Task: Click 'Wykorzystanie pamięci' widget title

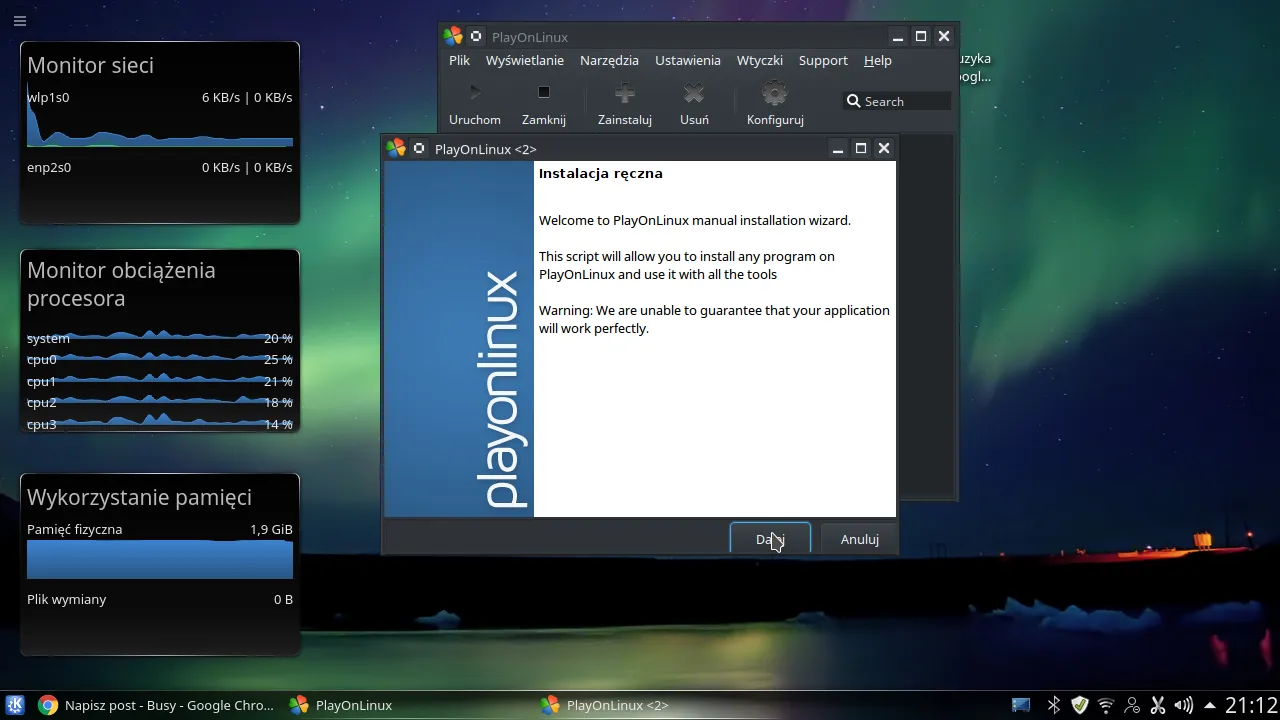Action: click(x=139, y=497)
